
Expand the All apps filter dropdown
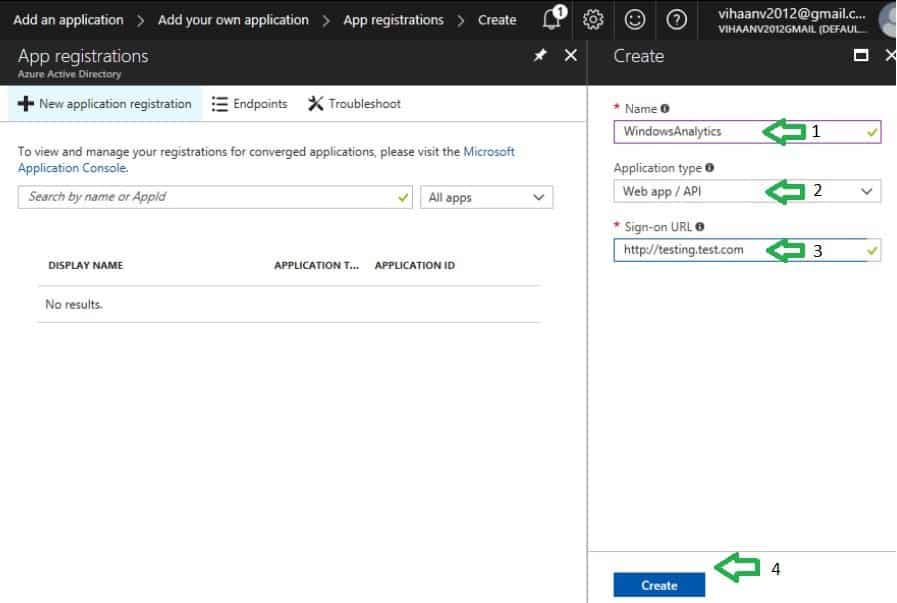click(487, 197)
